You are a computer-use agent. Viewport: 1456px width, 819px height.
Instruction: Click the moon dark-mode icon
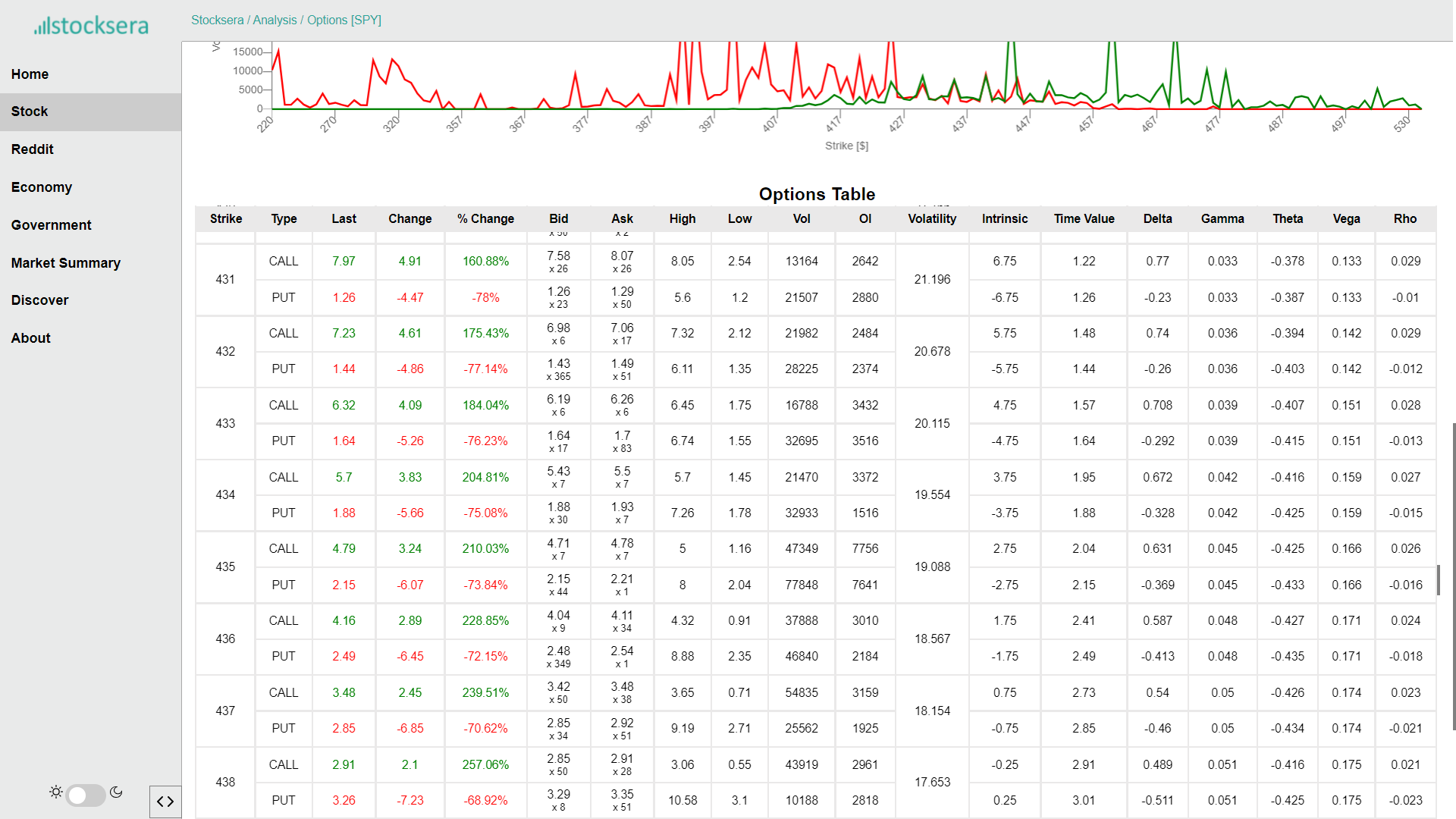point(116,792)
